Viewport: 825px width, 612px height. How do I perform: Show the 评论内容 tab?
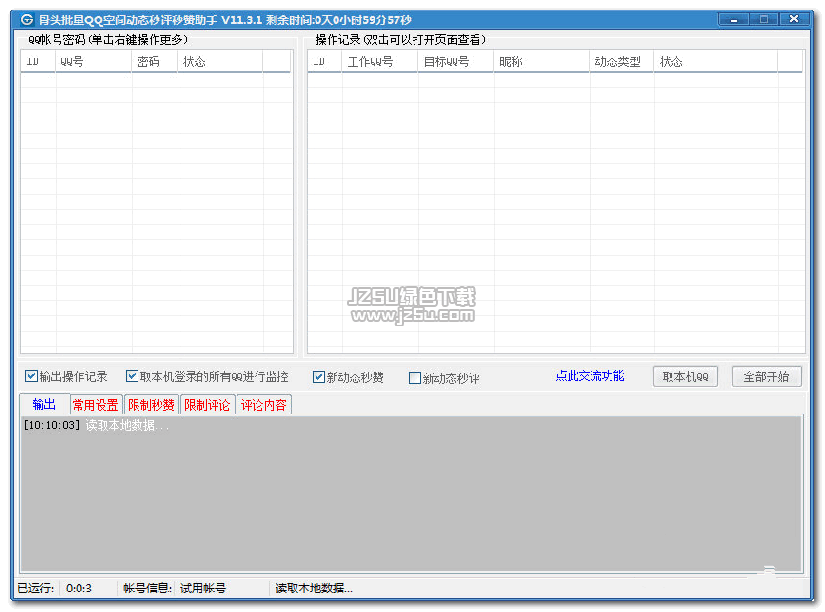tap(263, 405)
